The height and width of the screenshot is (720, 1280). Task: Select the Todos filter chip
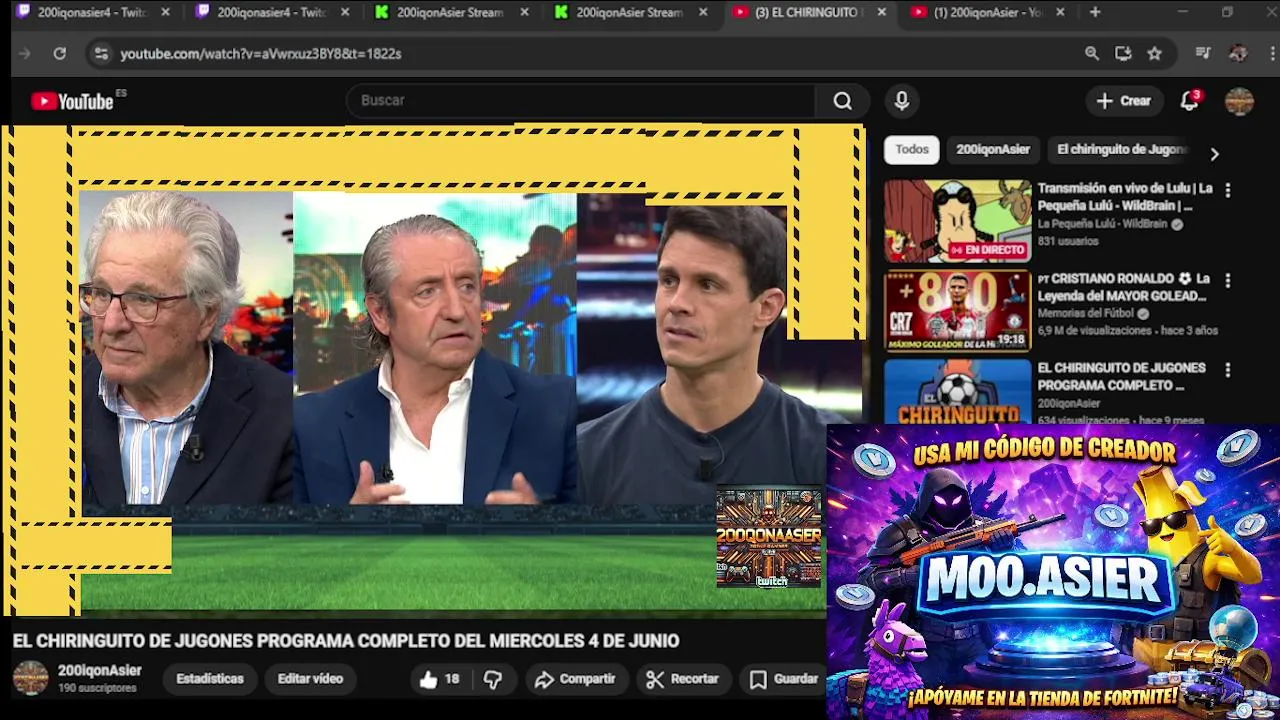tap(911, 149)
